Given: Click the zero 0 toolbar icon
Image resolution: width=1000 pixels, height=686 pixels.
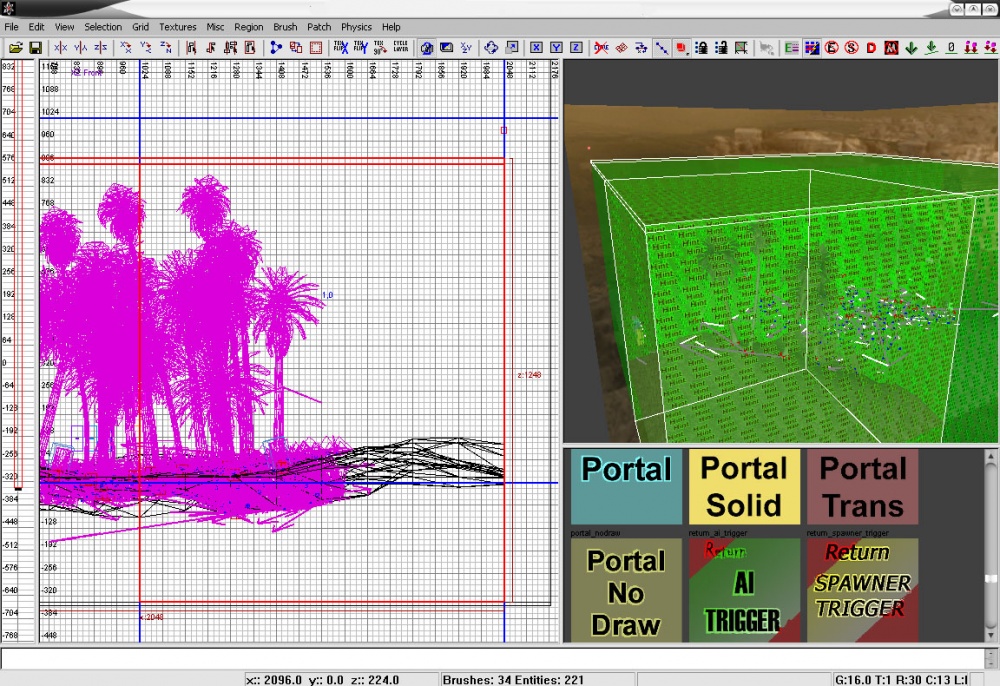Looking at the screenshot, I should [x=951, y=48].
